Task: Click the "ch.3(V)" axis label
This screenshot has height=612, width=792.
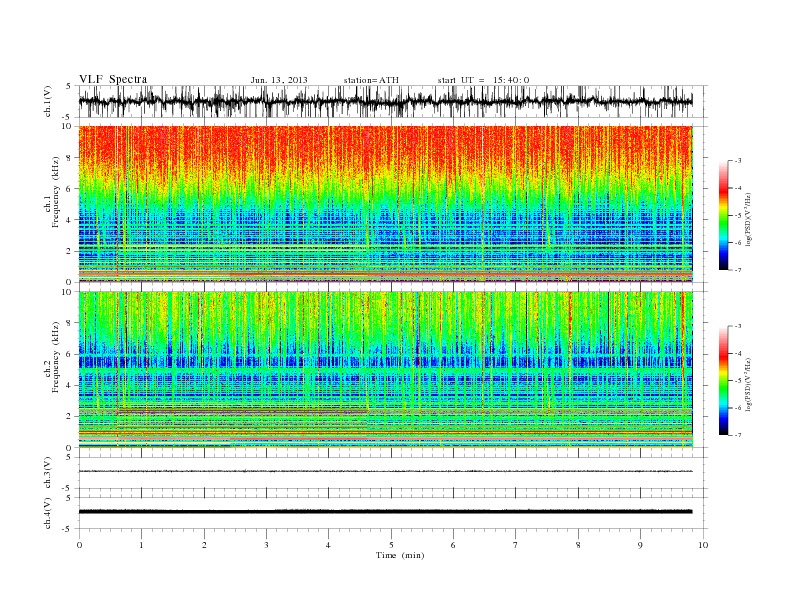Action: [x=48, y=473]
